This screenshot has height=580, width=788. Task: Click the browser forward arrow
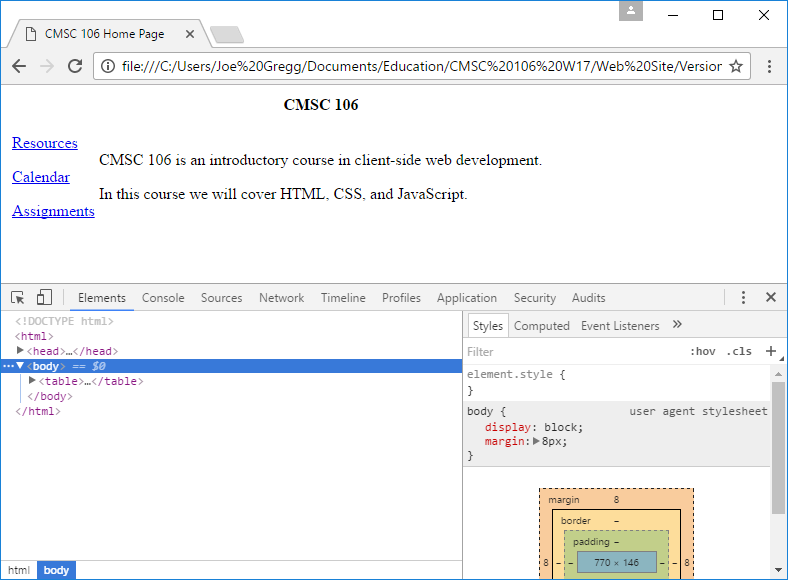point(47,66)
